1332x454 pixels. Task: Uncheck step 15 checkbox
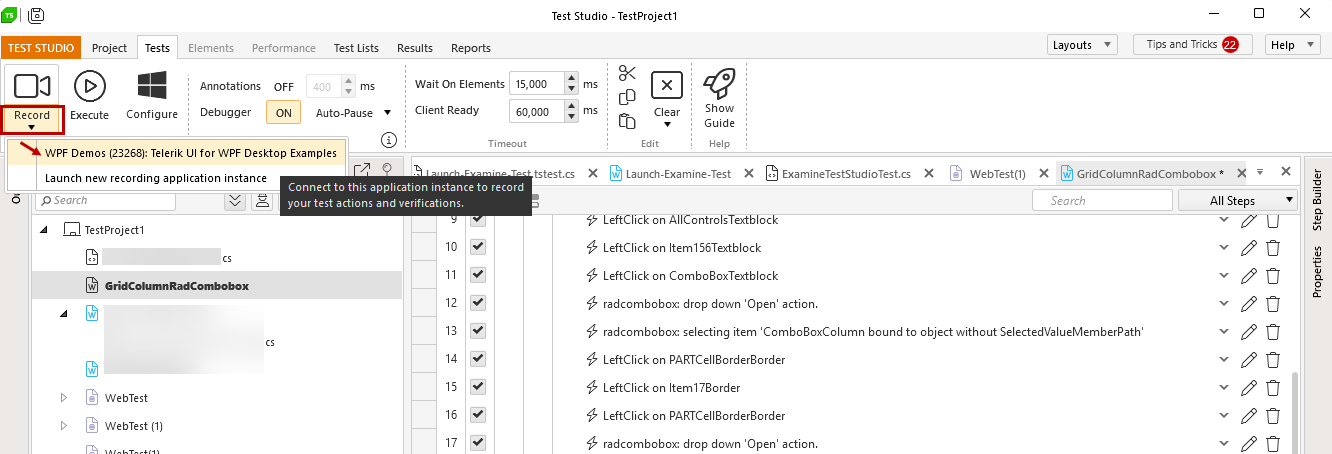coord(477,387)
